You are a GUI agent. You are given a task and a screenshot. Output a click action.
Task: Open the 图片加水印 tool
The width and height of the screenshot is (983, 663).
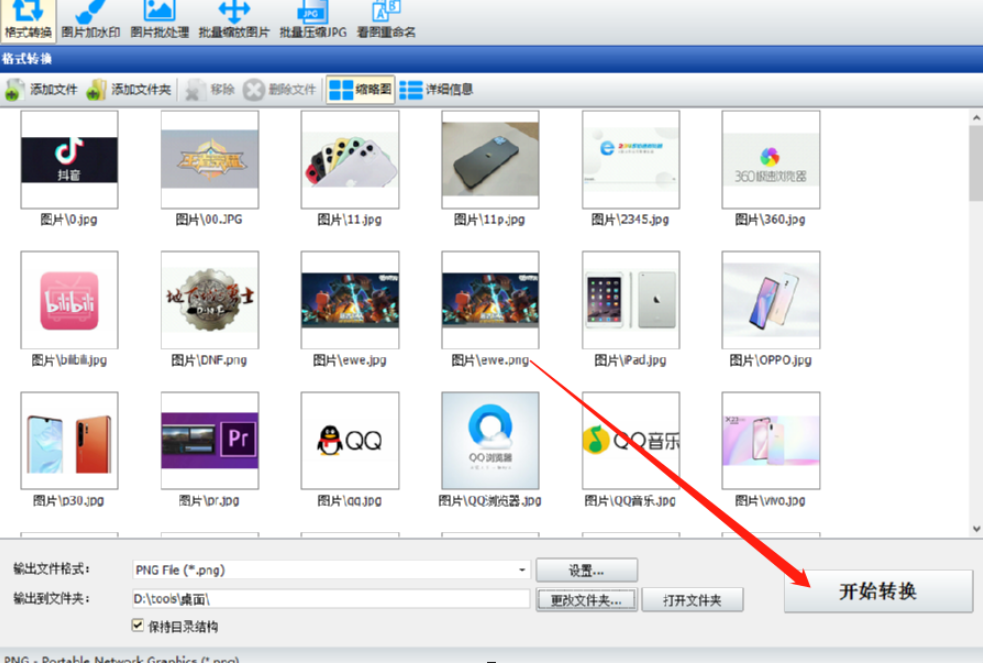click(x=90, y=18)
